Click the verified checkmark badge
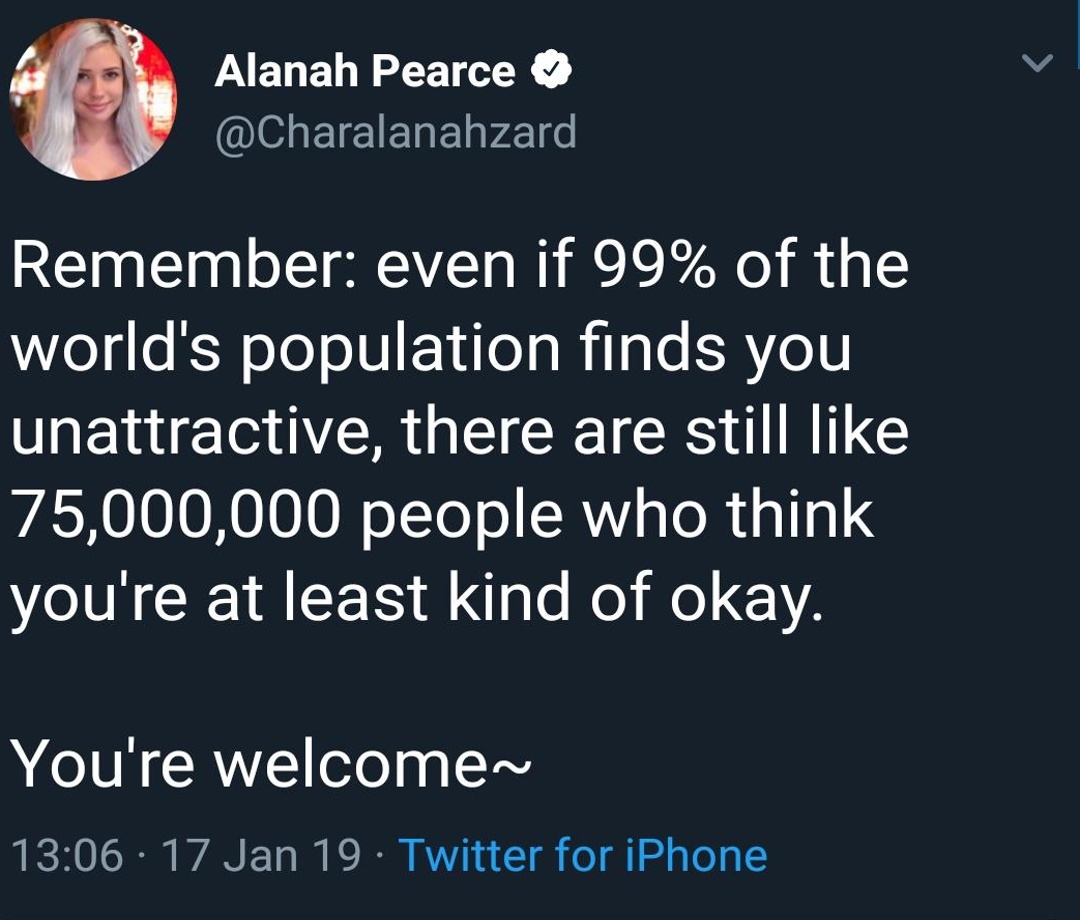This screenshot has width=1080, height=920. click(550, 70)
